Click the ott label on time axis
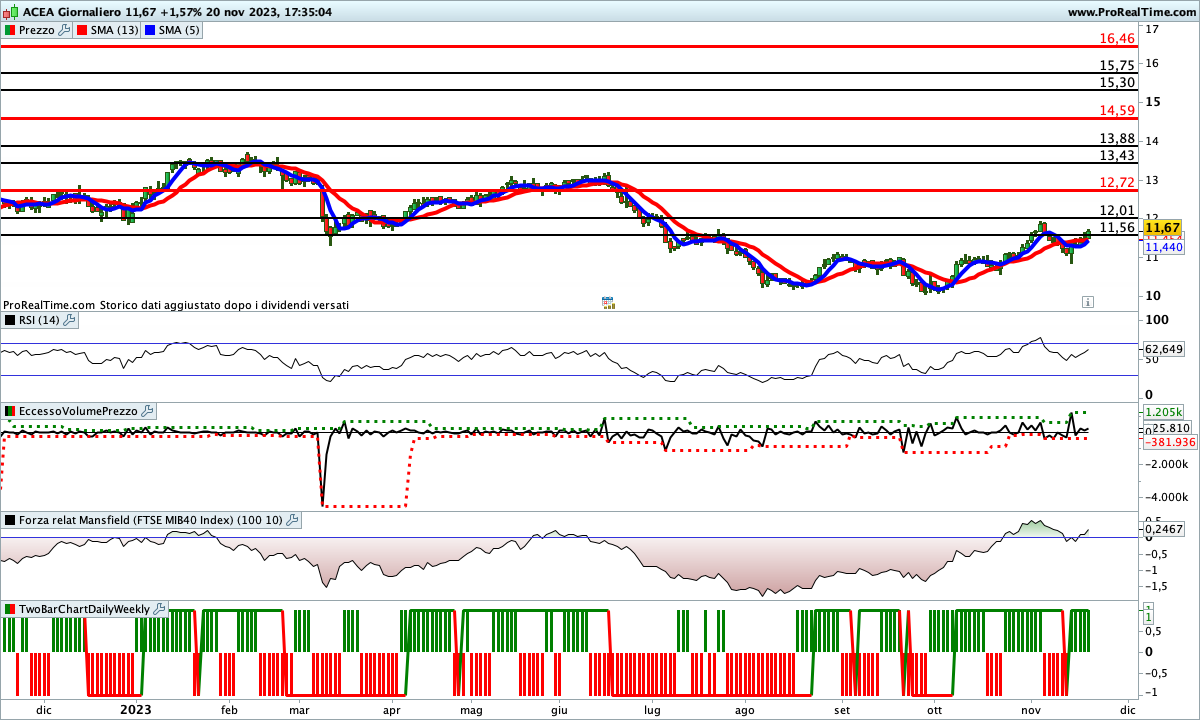Viewport: 1200px width, 720px height. tap(934, 709)
